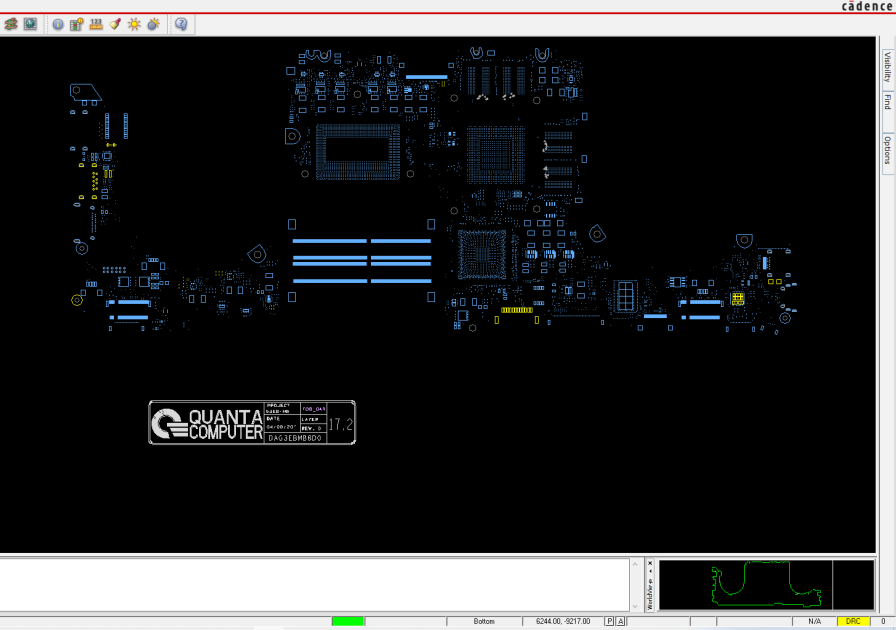896x630 pixels.
Task: Click the command window scroll down arrow
Action: [x=635, y=607]
